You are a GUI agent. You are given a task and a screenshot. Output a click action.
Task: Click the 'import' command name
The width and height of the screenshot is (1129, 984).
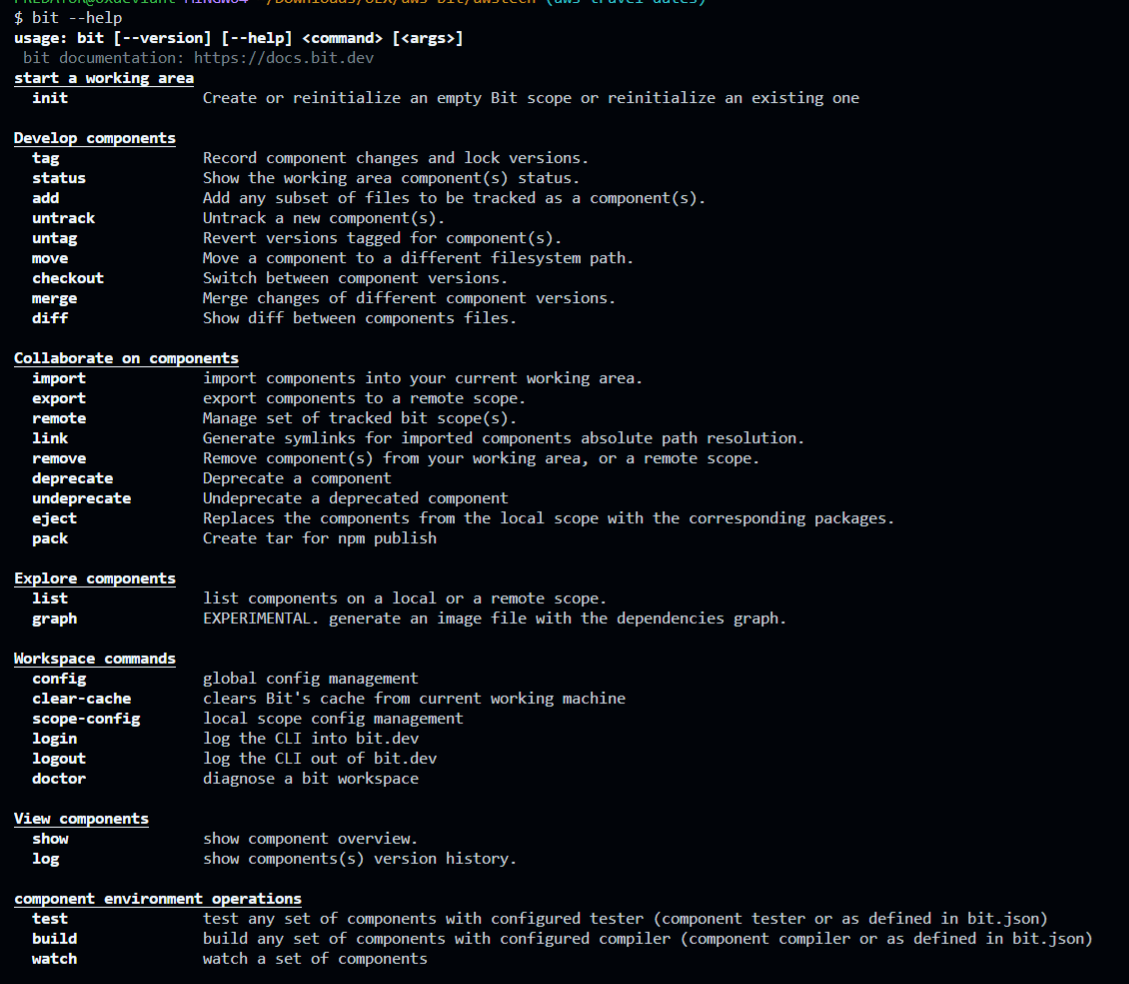pyautogui.click(x=58, y=378)
